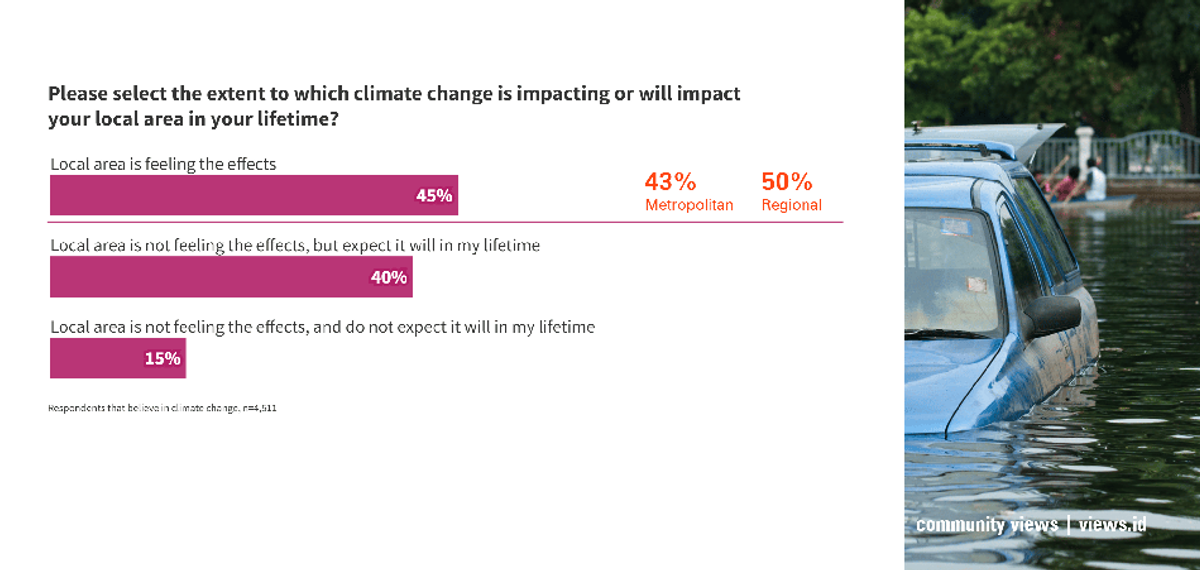Click the 15% value label

(x=163, y=358)
